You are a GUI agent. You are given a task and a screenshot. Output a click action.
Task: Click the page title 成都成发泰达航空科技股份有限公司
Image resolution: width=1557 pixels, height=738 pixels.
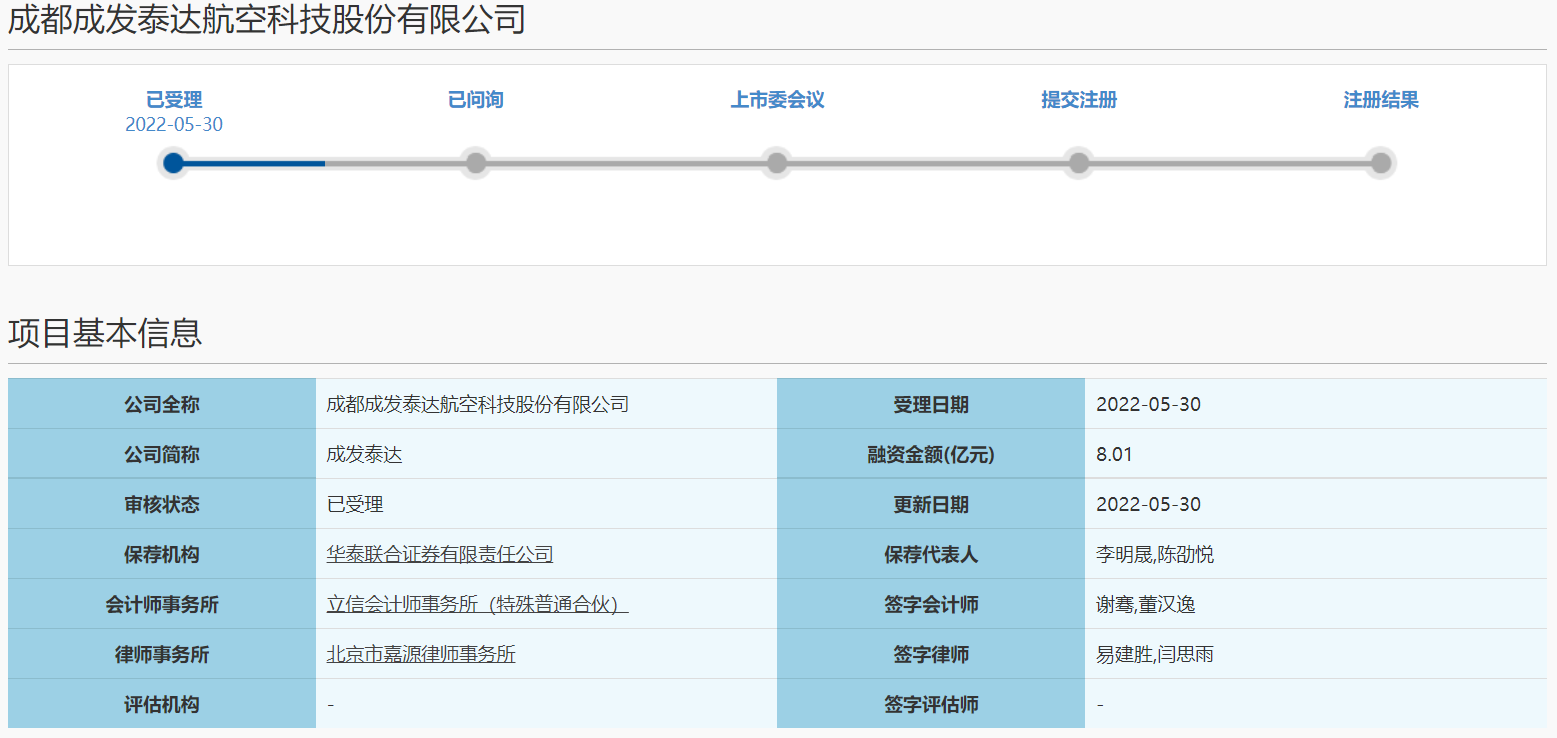coord(267,20)
